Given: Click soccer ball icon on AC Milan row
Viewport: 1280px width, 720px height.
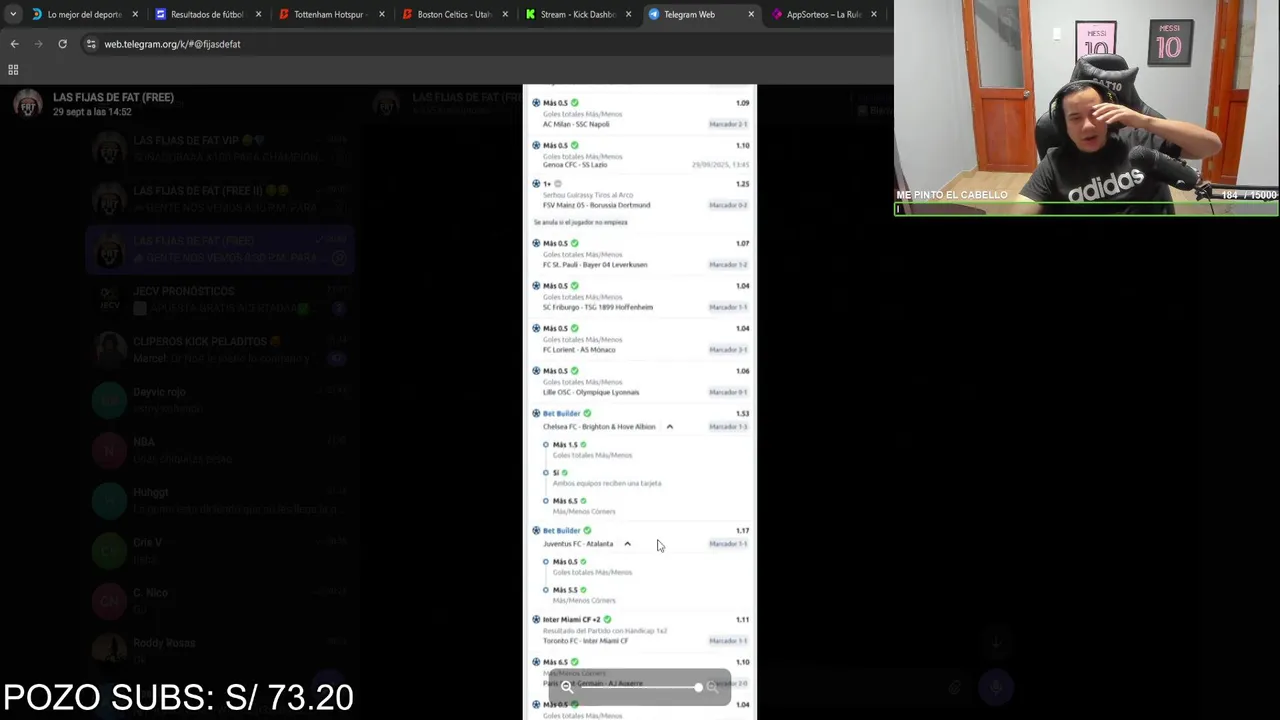Looking at the screenshot, I should click(x=536, y=103).
